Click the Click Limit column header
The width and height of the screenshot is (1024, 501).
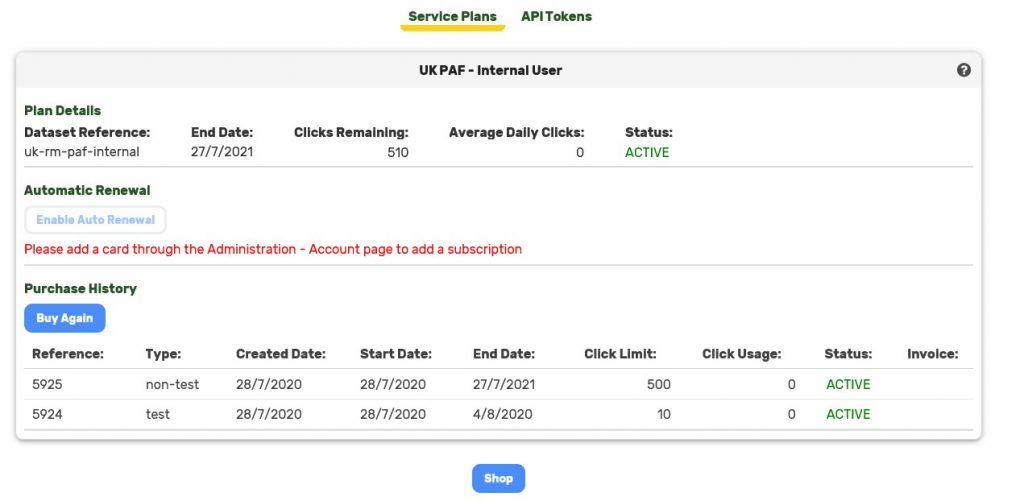tap(620, 354)
